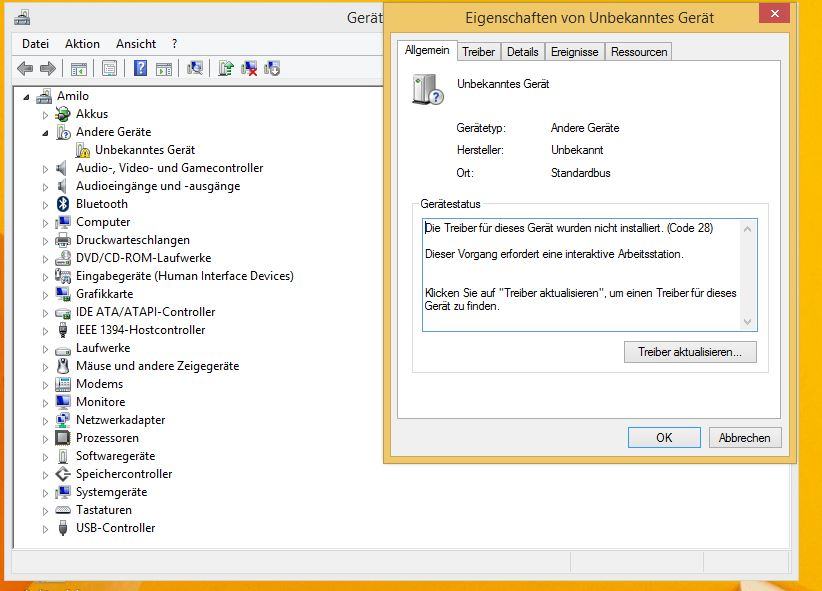Toggle the console tree pane icon

pyautogui.click(x=79, y=69)
